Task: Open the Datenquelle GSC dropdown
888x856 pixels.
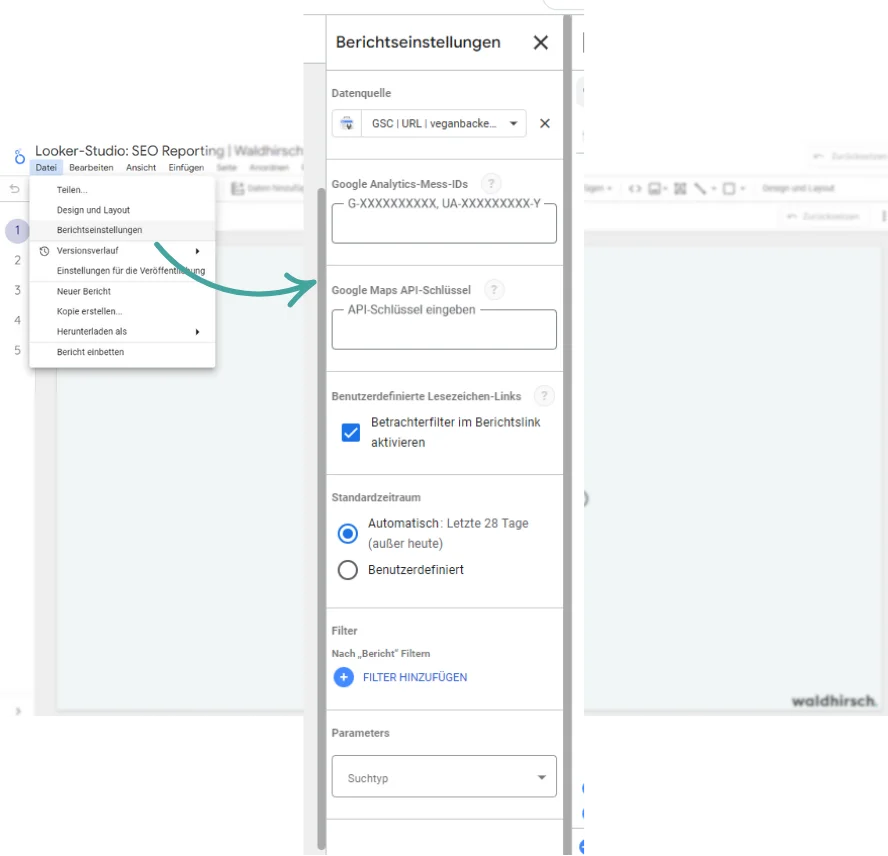Action: pos(513,124)
